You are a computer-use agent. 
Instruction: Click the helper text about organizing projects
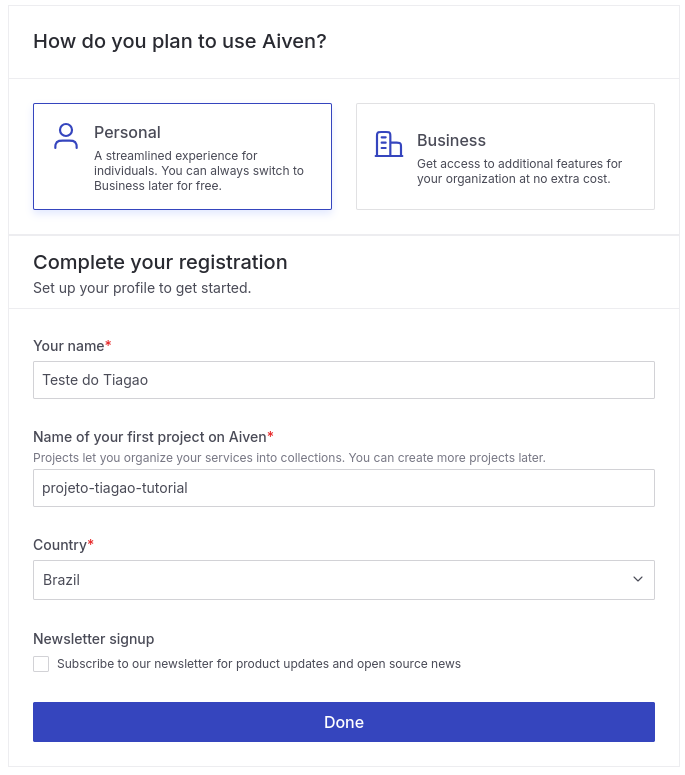(288, 458)
